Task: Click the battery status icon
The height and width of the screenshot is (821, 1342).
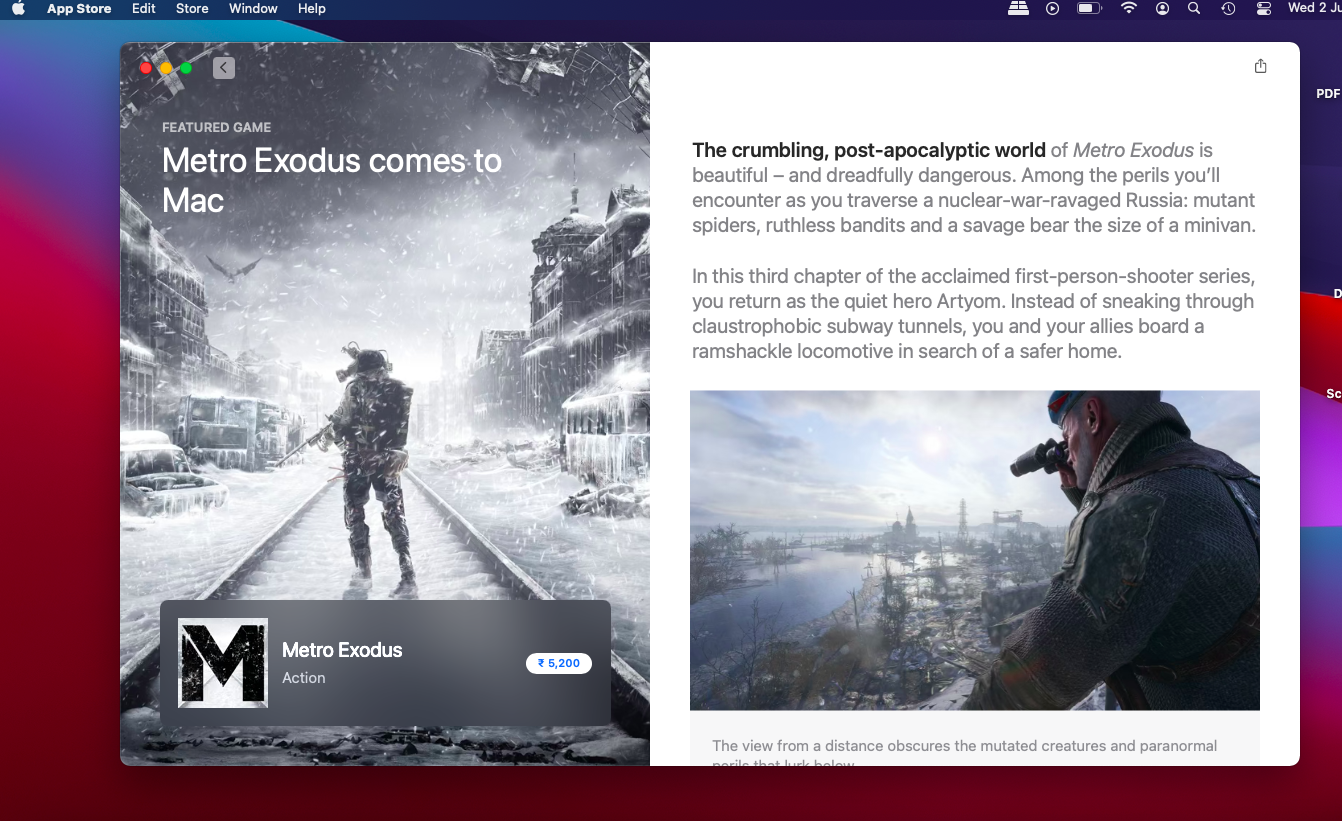Action: (1089, 8)
